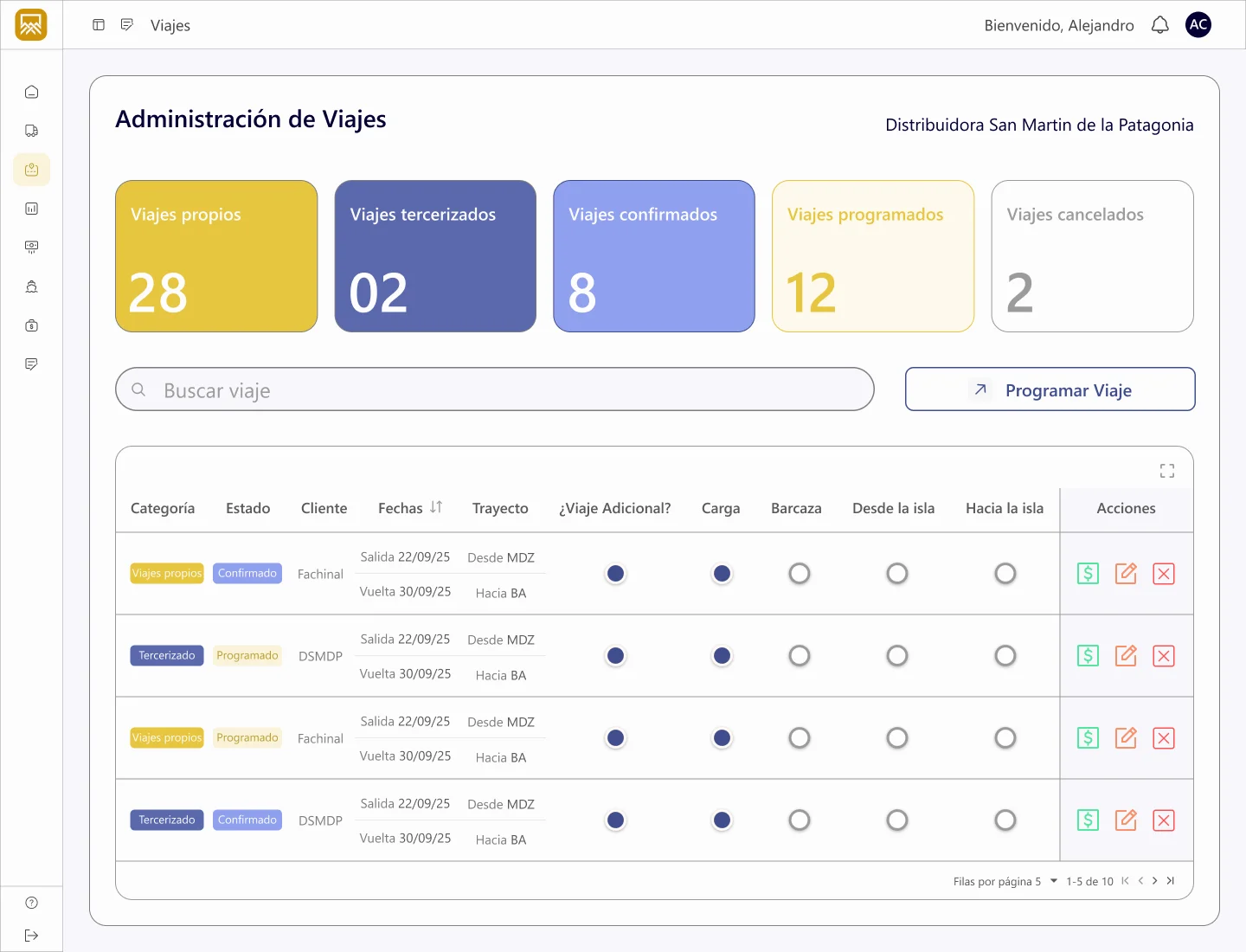The width and height of the screenshot is (1246, 952).
Task: Click the Buscar viaje search field
Action: [495, 389]
